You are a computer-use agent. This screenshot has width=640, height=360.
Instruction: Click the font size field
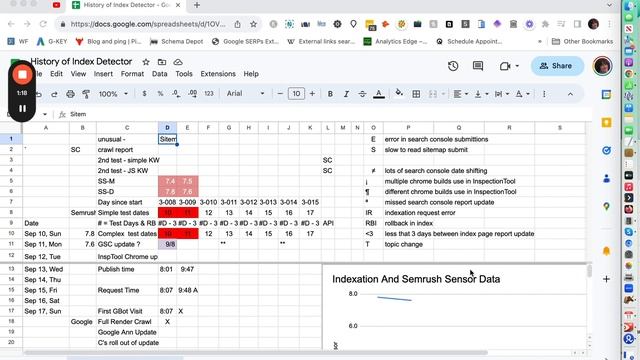(x=296, y=94)
